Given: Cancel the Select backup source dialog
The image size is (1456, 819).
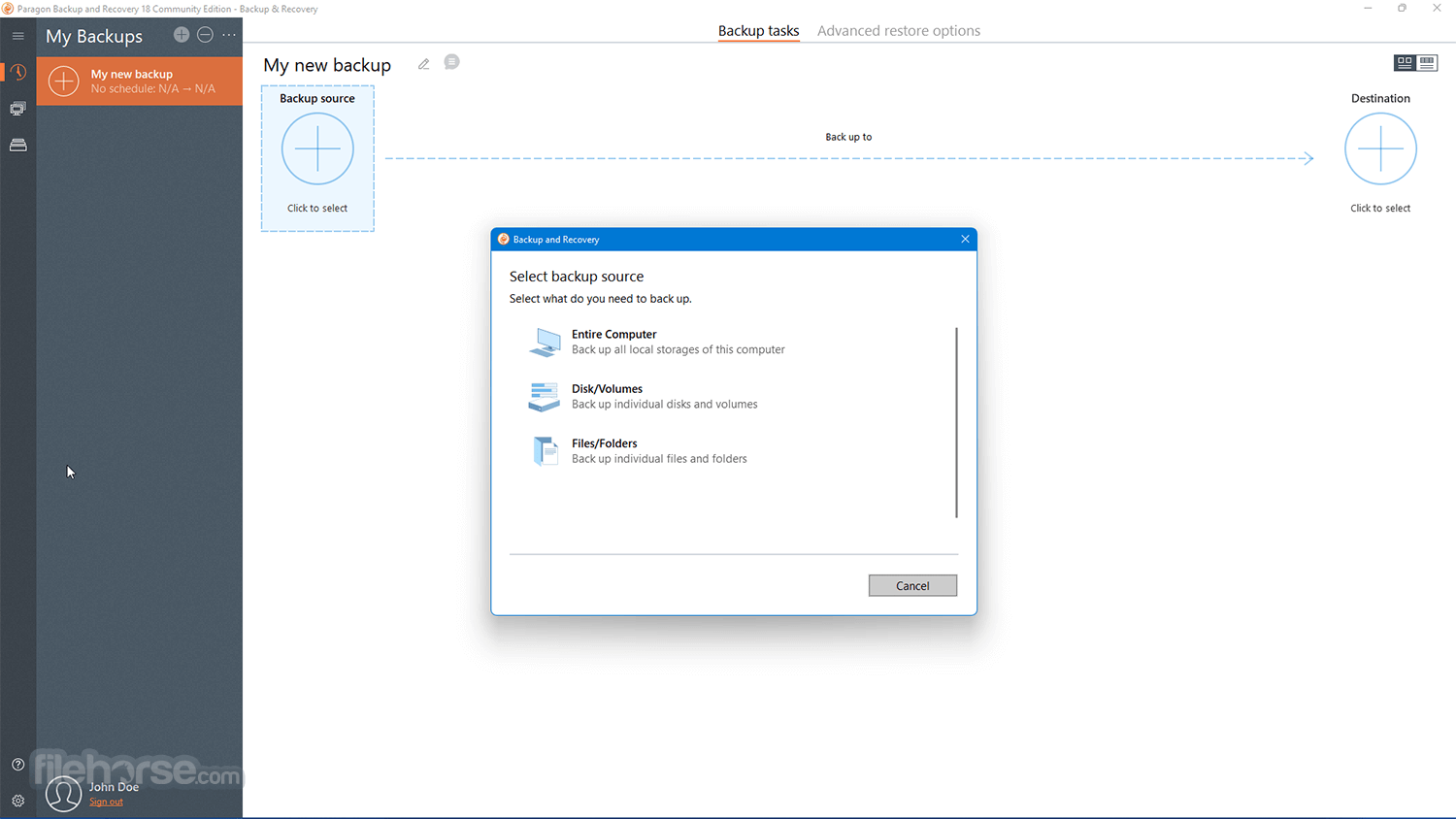Looking at the screenshot, I should (912, 585).
